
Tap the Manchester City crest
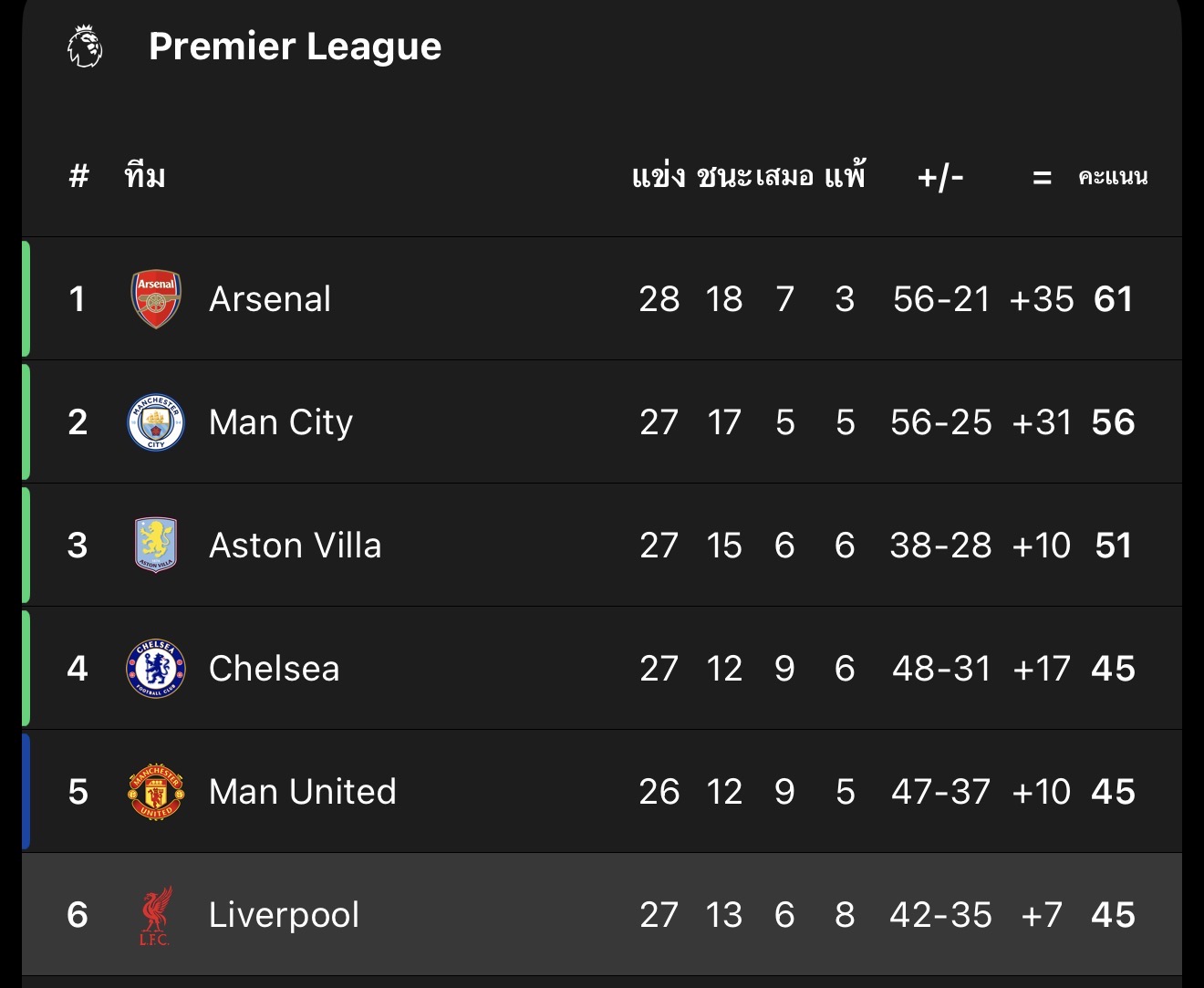click(156, 422)
